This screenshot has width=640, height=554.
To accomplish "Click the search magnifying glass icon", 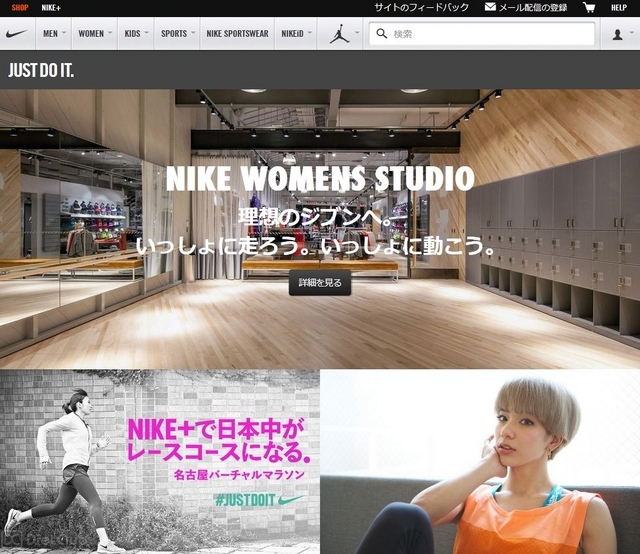I will tap(381, 34).
